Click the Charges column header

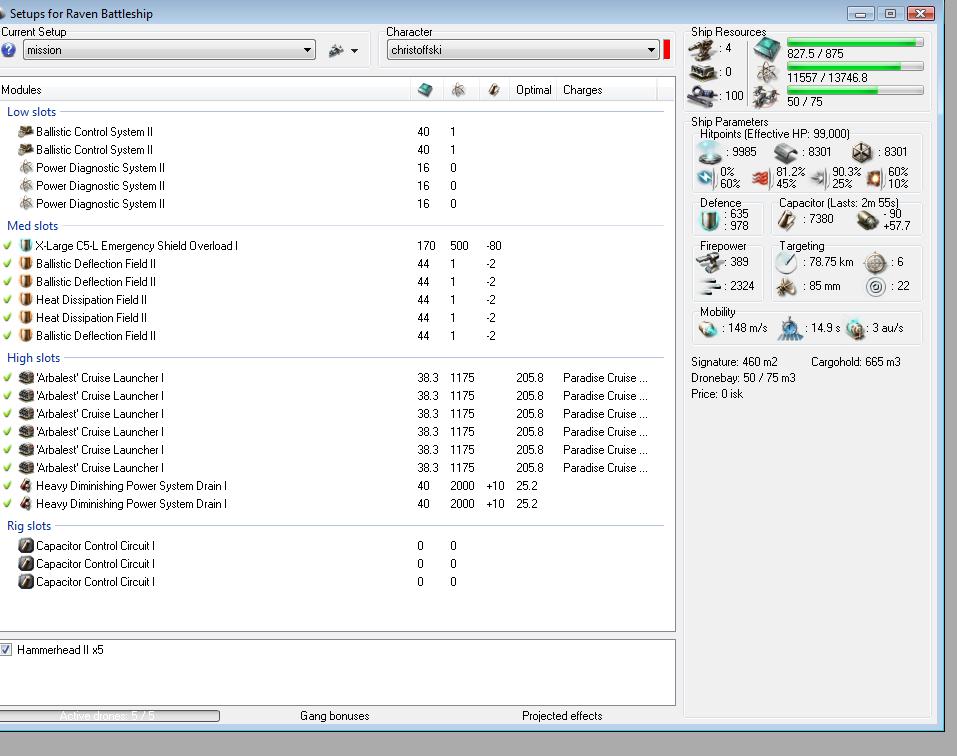tap(582, 90)
